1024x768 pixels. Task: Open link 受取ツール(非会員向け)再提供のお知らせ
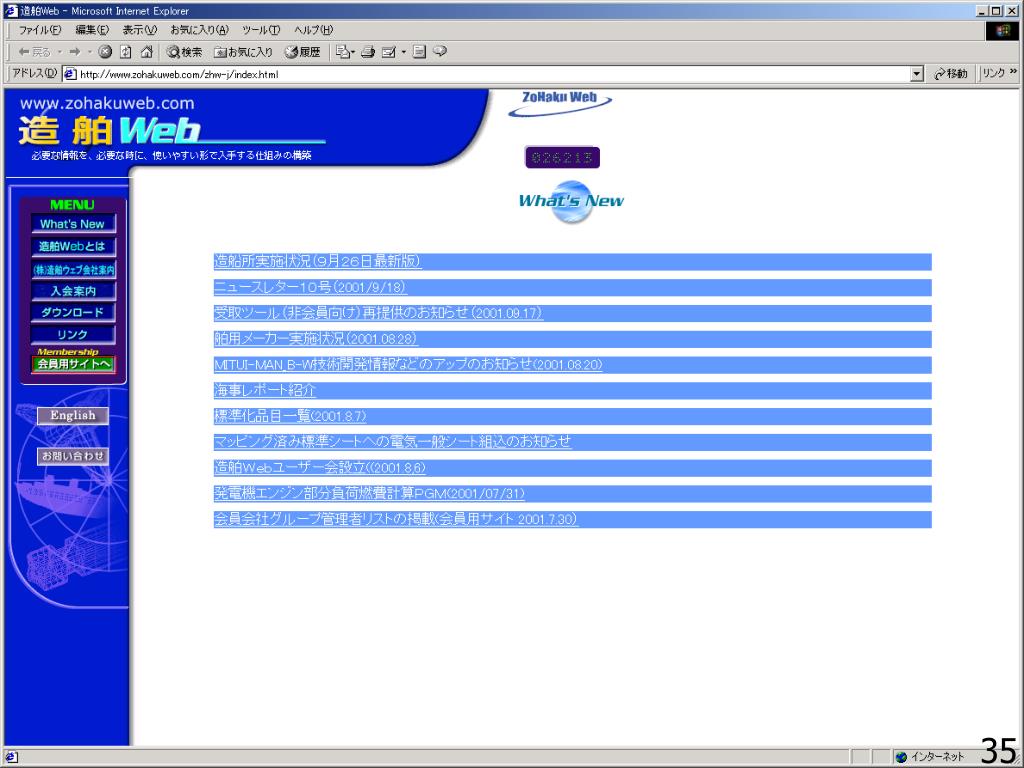(x=378, y=313)
